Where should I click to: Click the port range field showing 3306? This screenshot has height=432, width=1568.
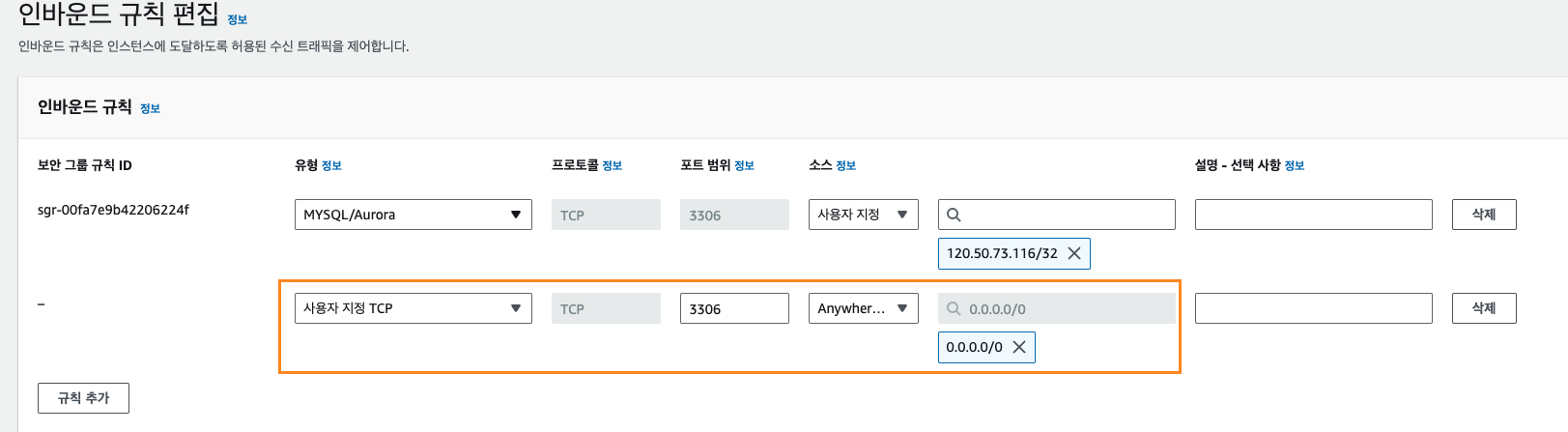point(734,308)
